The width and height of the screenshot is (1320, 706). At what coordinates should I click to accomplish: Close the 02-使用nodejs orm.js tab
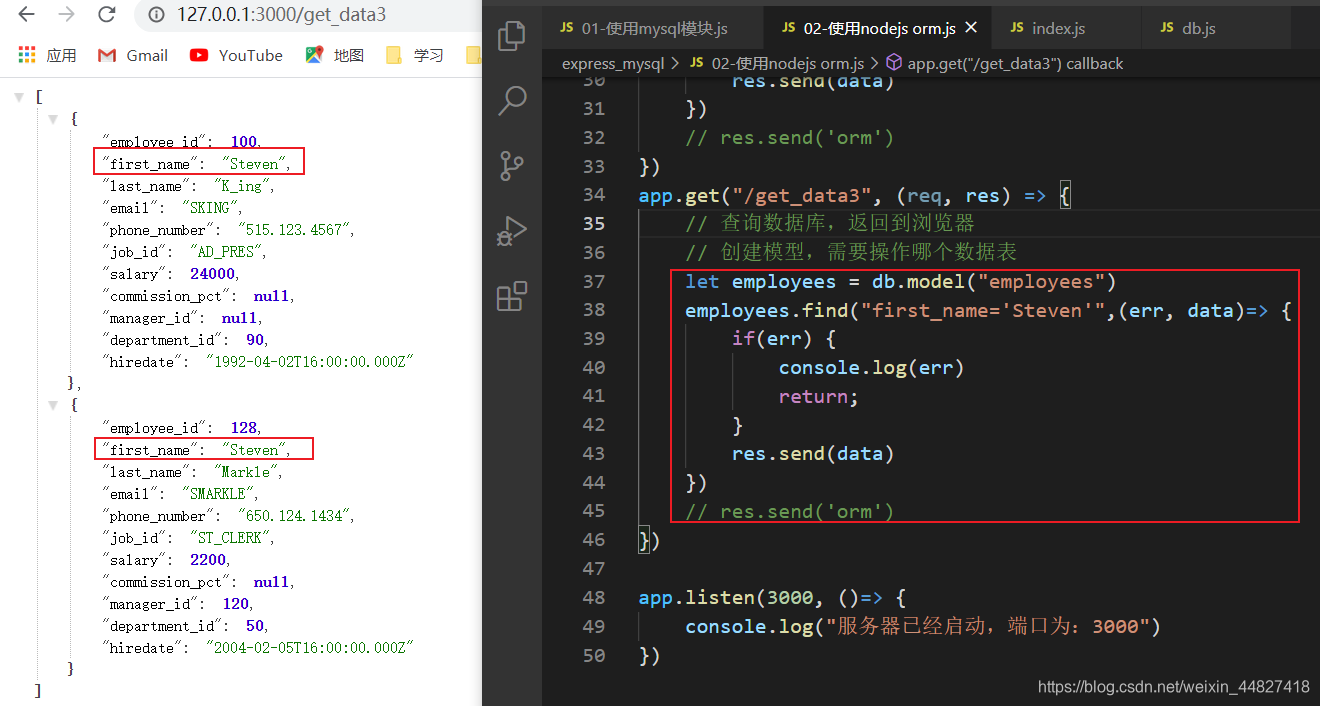tap(971, 28)
